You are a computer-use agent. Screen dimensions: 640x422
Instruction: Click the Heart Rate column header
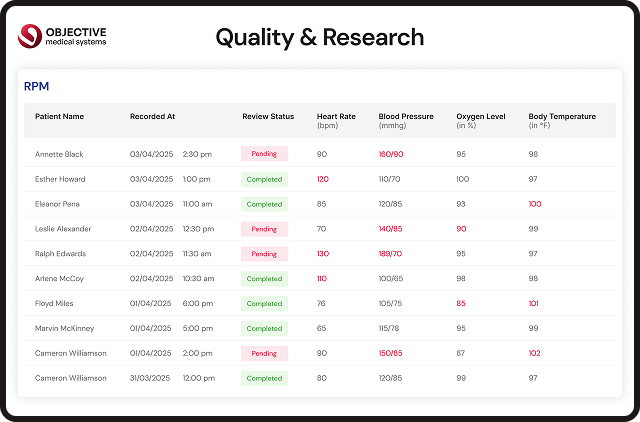tap(336, 117)
